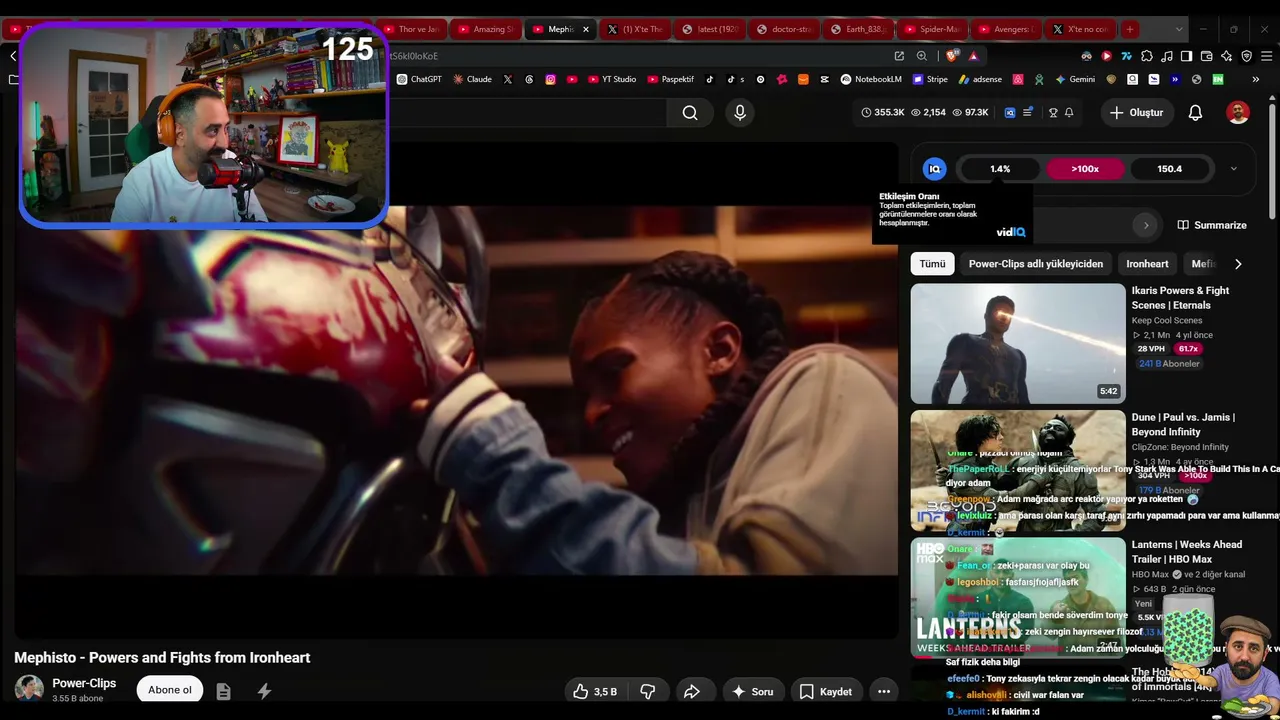Viewport: 1280px width, 720px height.
Task: Share the video with arrow icon
Action: [x=691, y=691]
